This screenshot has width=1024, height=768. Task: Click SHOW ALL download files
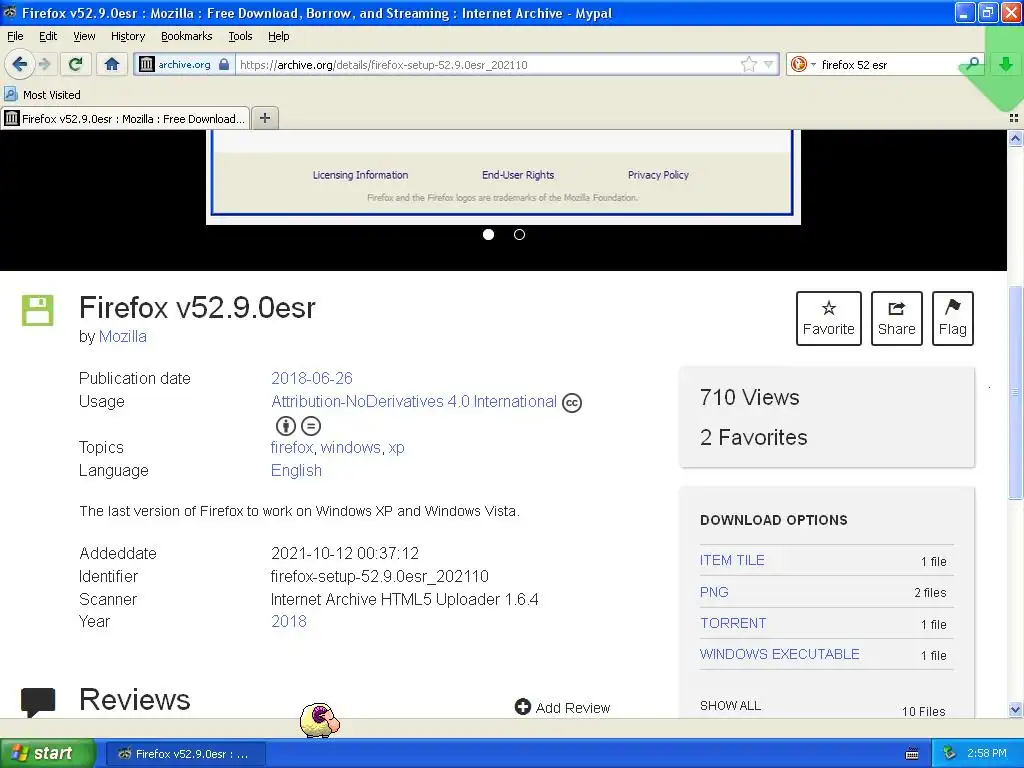tap(730, 705)
